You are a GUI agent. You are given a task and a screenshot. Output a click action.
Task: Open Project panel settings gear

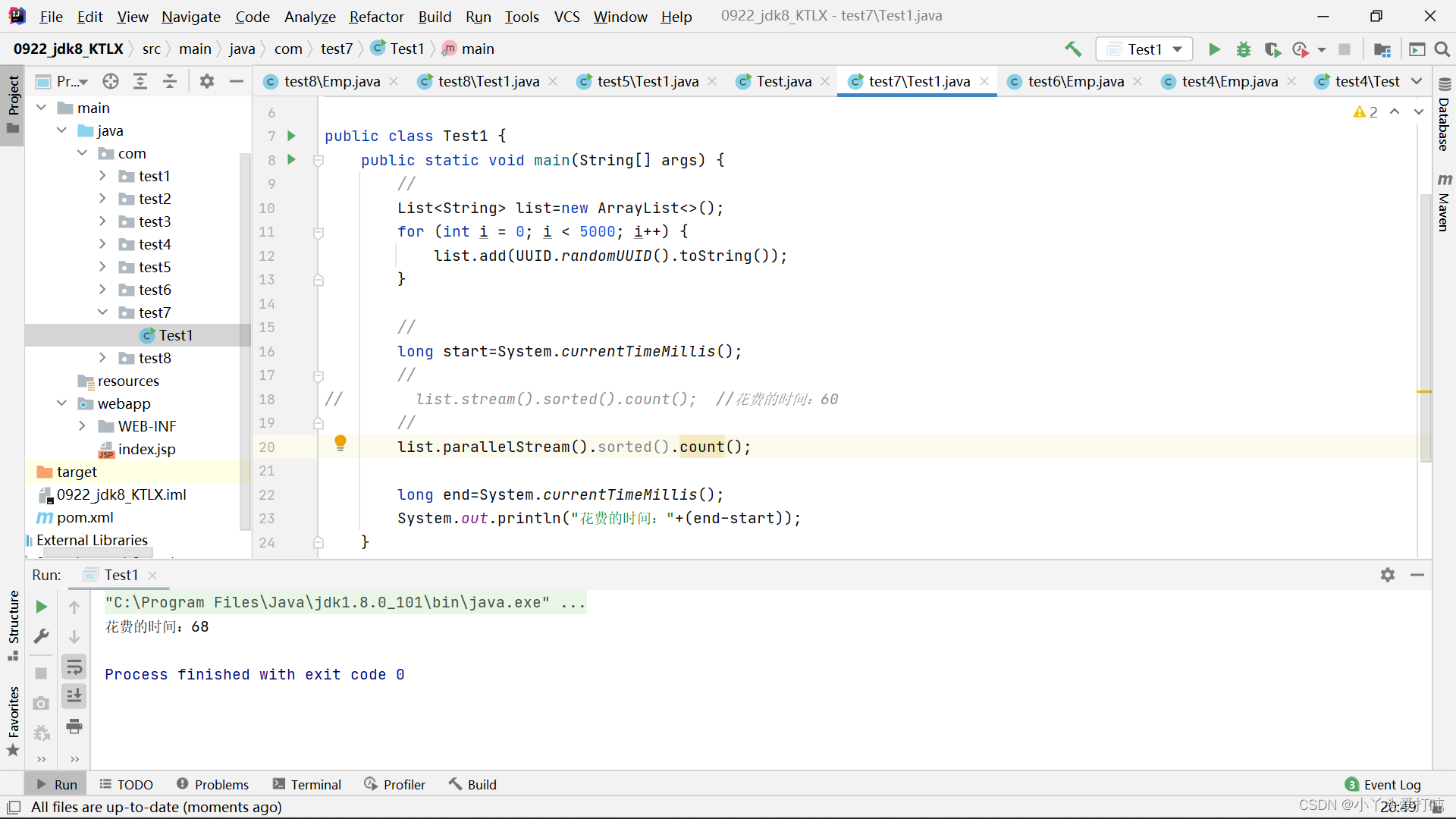[207, 81]
